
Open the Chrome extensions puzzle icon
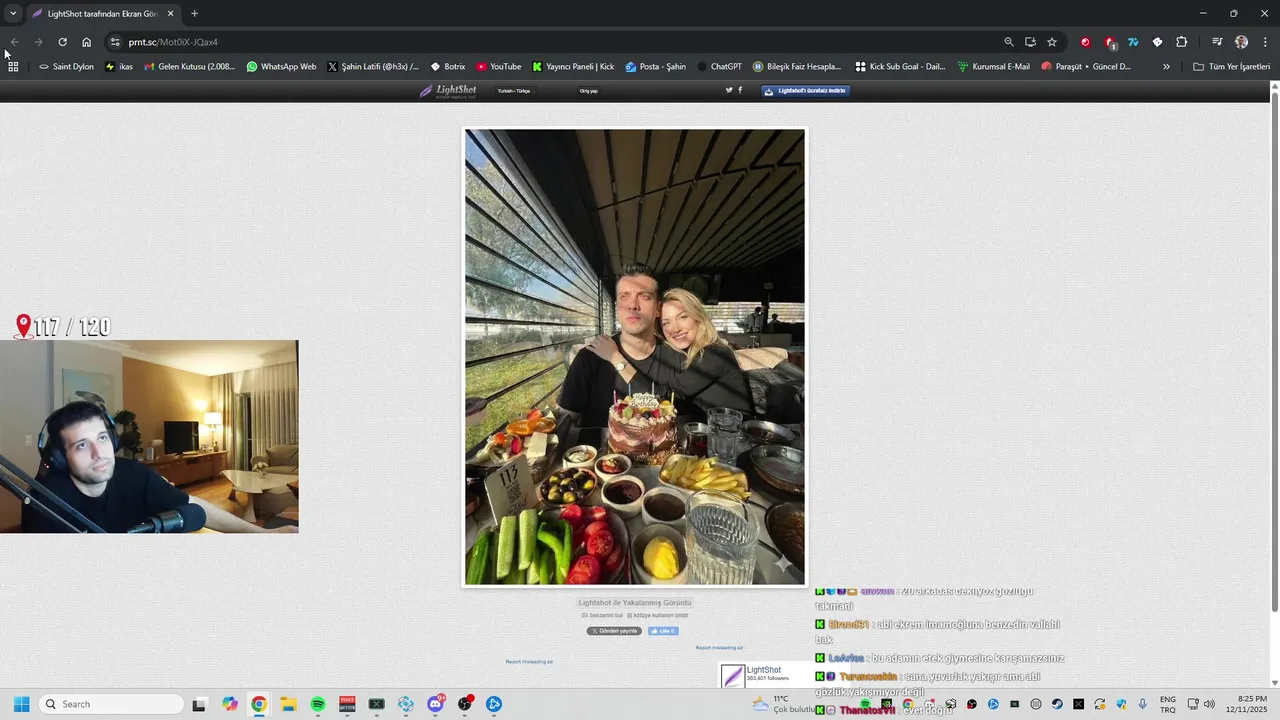pyautogui.click(x=1182, y=42)
